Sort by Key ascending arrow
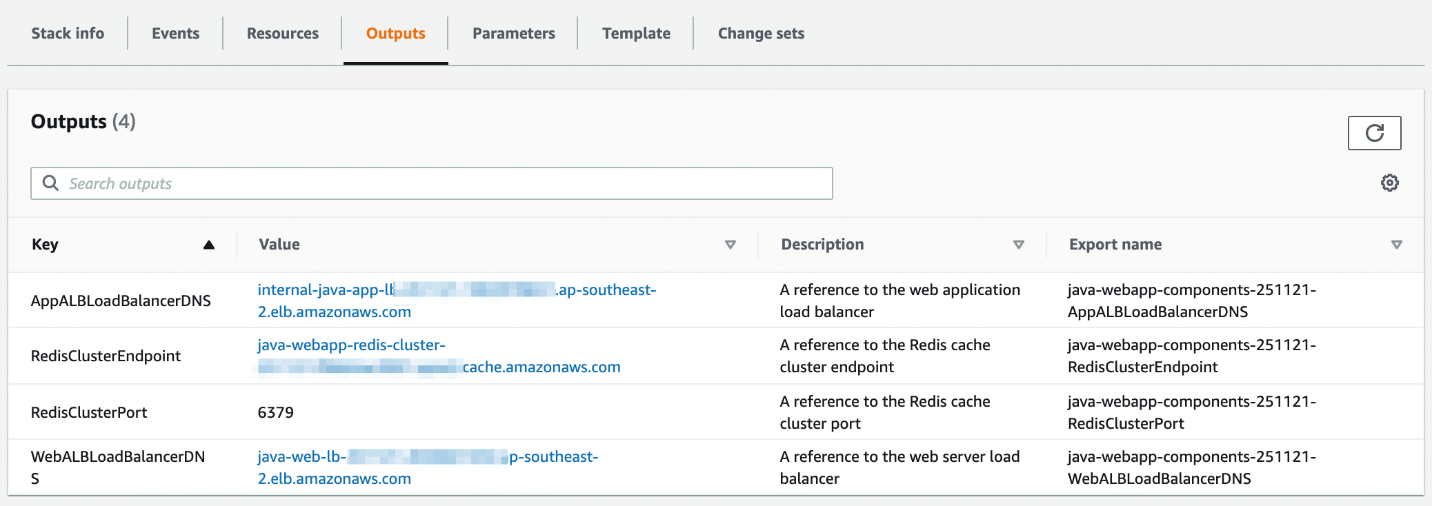Screen dimensions: 1432x506 point(208,245)
